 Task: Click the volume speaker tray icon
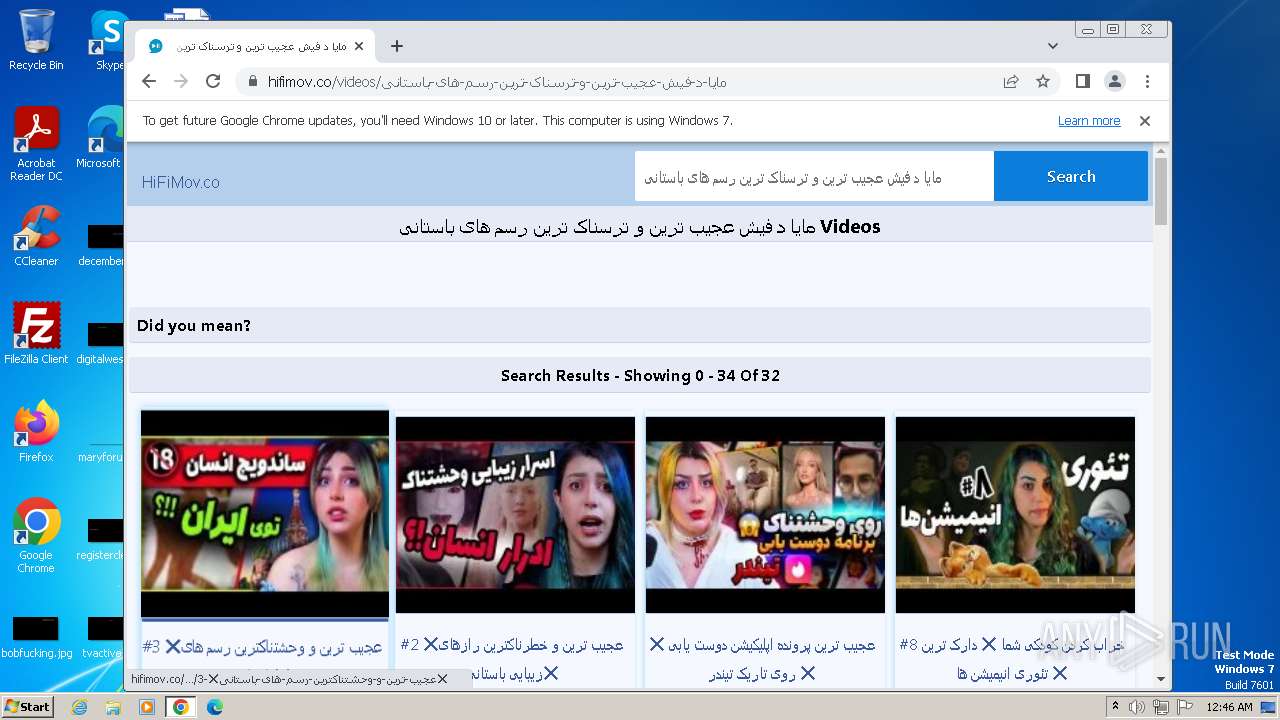point(1137,707)
